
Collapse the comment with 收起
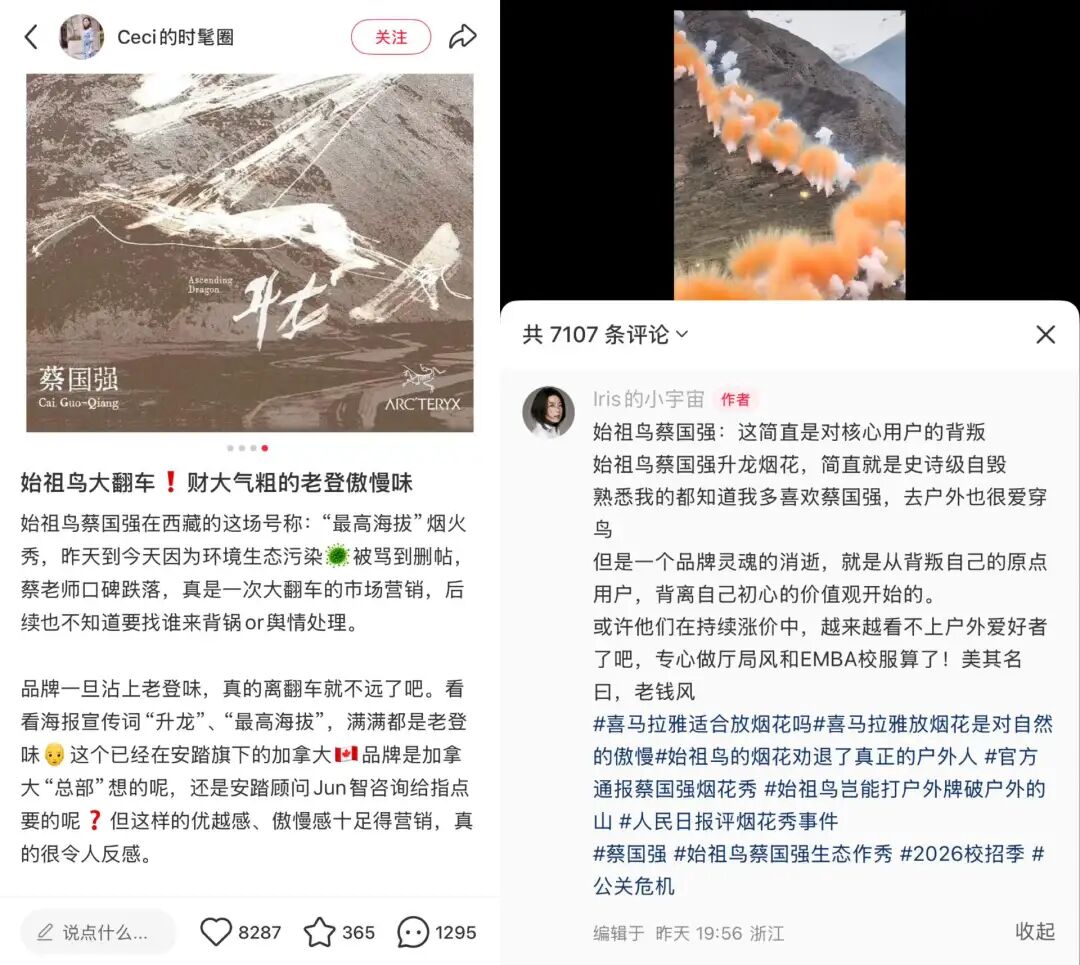(x=1035, y=931)
